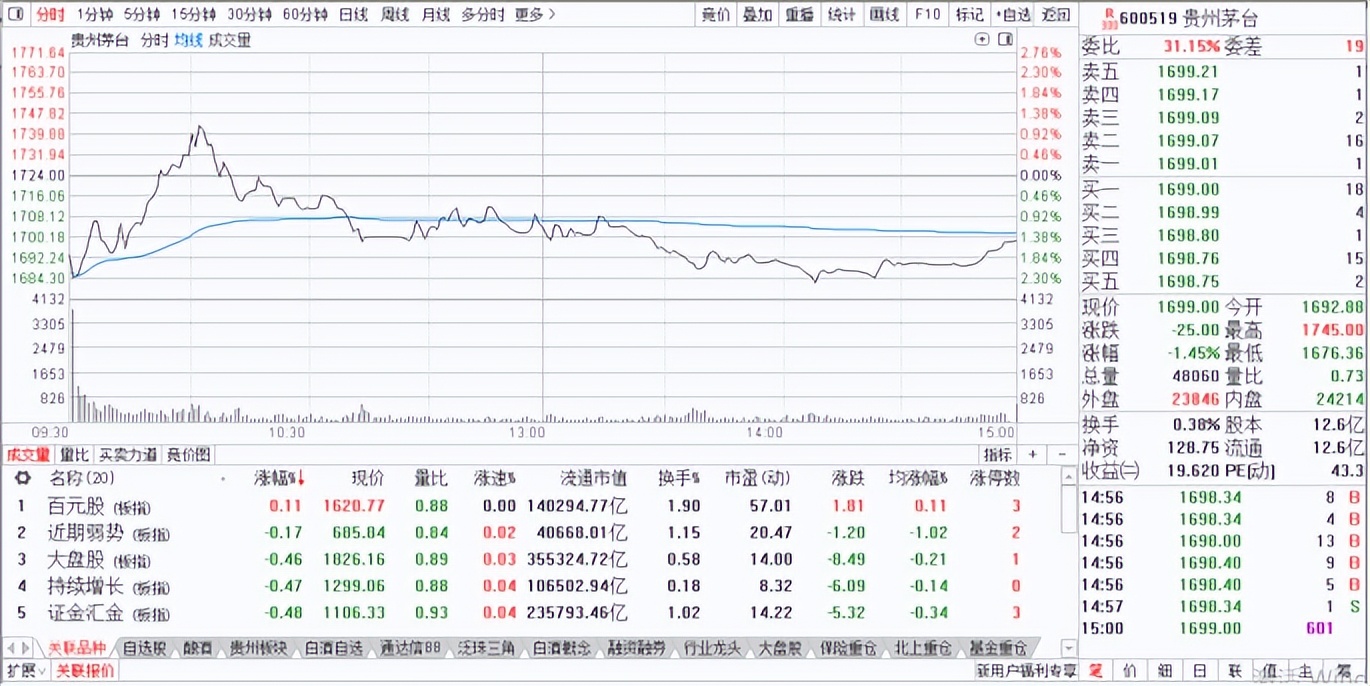Open the 竞价 call auction view
The image size is (1370, 686).
pos(714,15)
